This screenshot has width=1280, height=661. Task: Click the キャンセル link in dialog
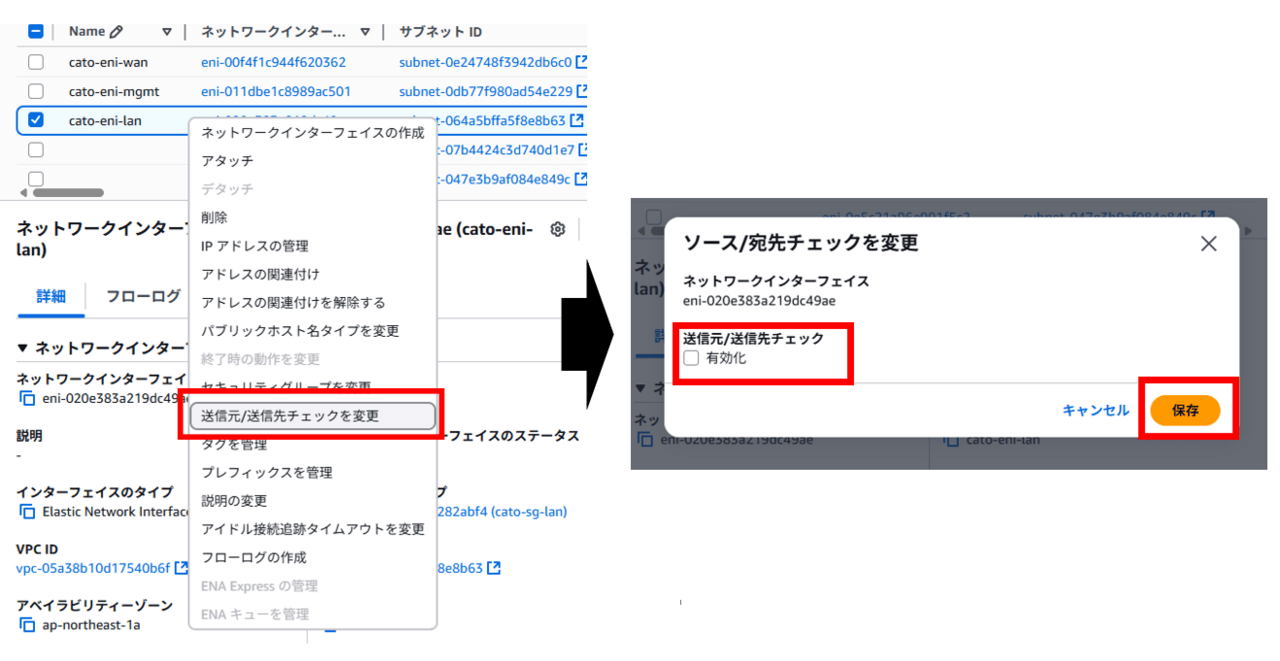(1095, 410)
